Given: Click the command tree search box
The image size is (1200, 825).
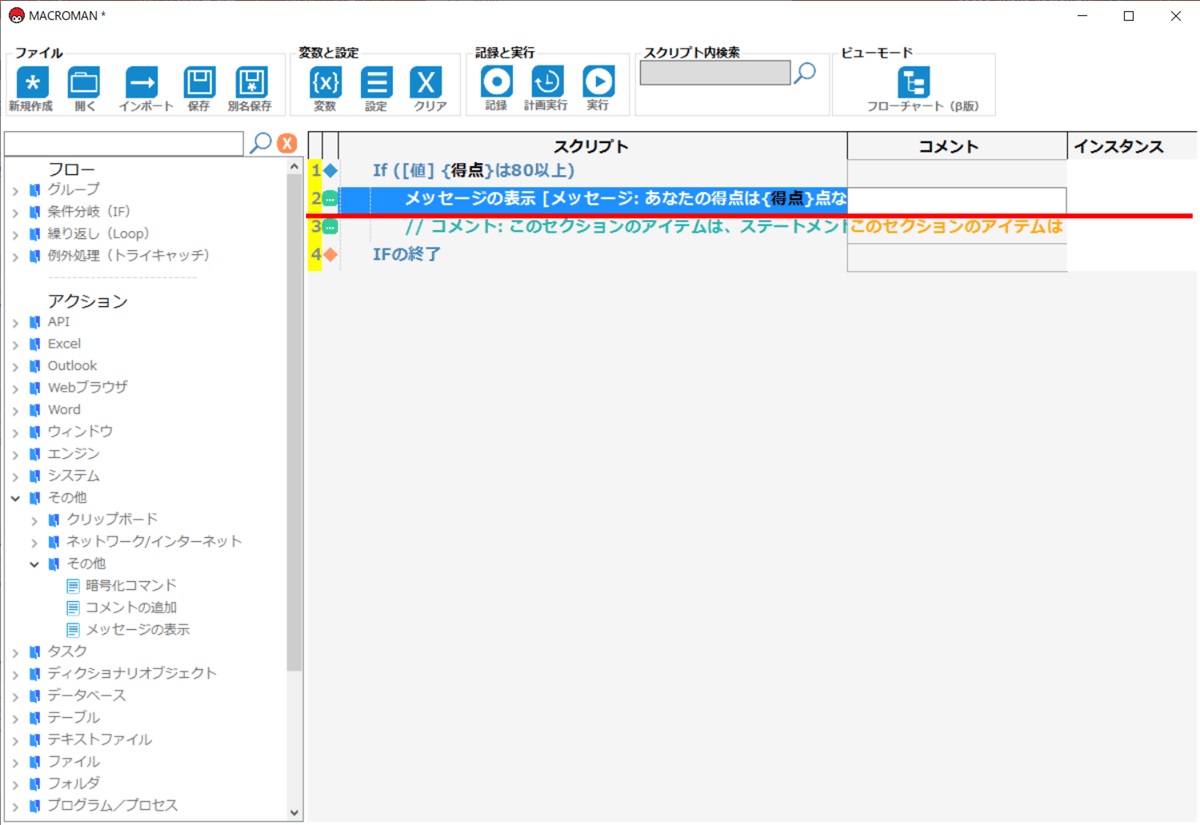Looking at the screenshot, I should [124, 144].
